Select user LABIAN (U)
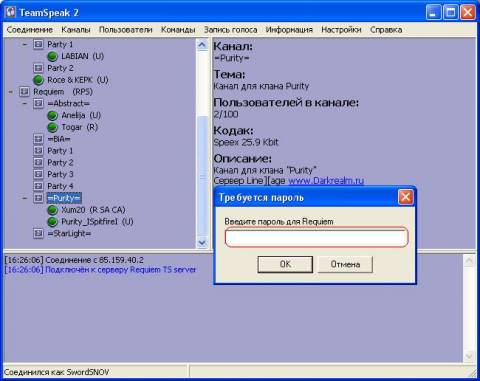This screenshot has height=381, width=480. tap(82, 56)
